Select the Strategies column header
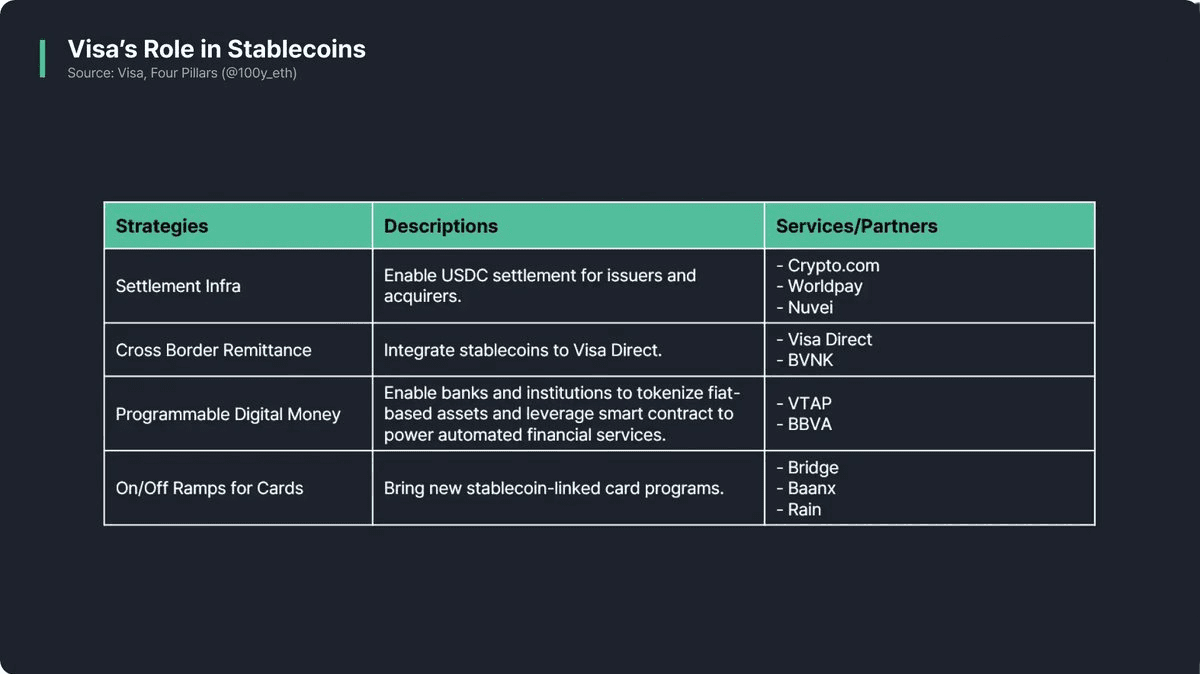 click(162, 226)
